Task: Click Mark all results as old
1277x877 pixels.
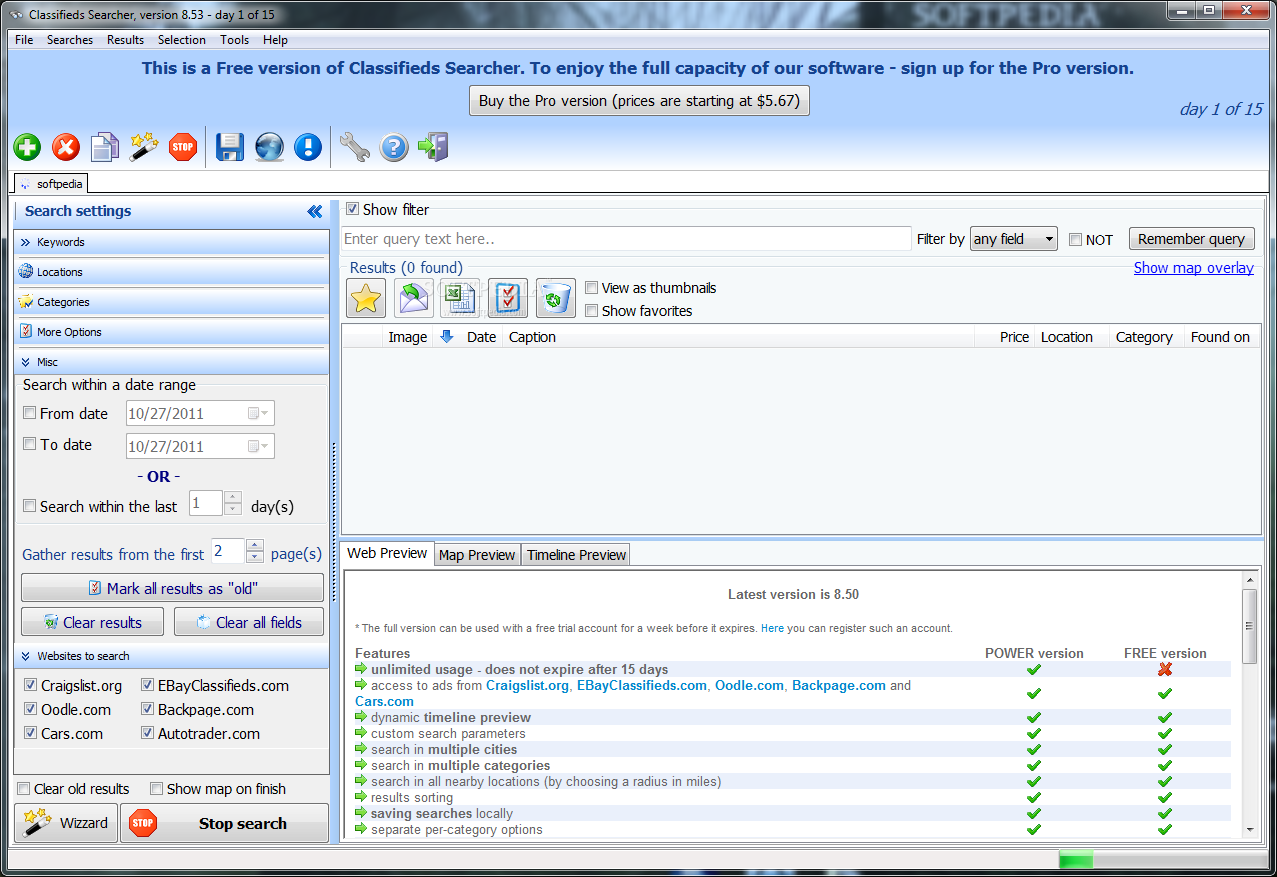Action: (x=172, y=588)
